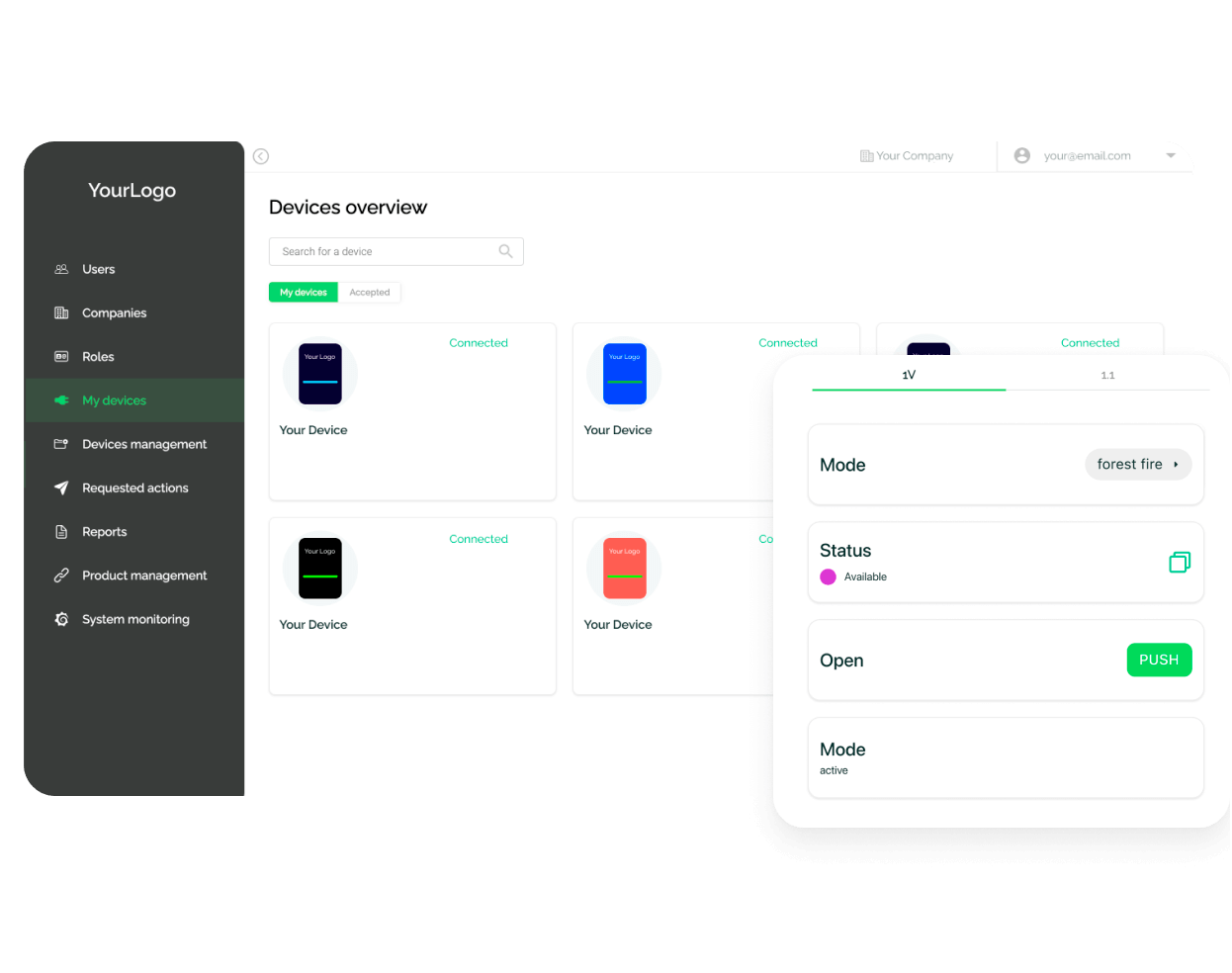Switch to the 1.1 tab
The image size is (1232, 973).
pos(1107,375)
